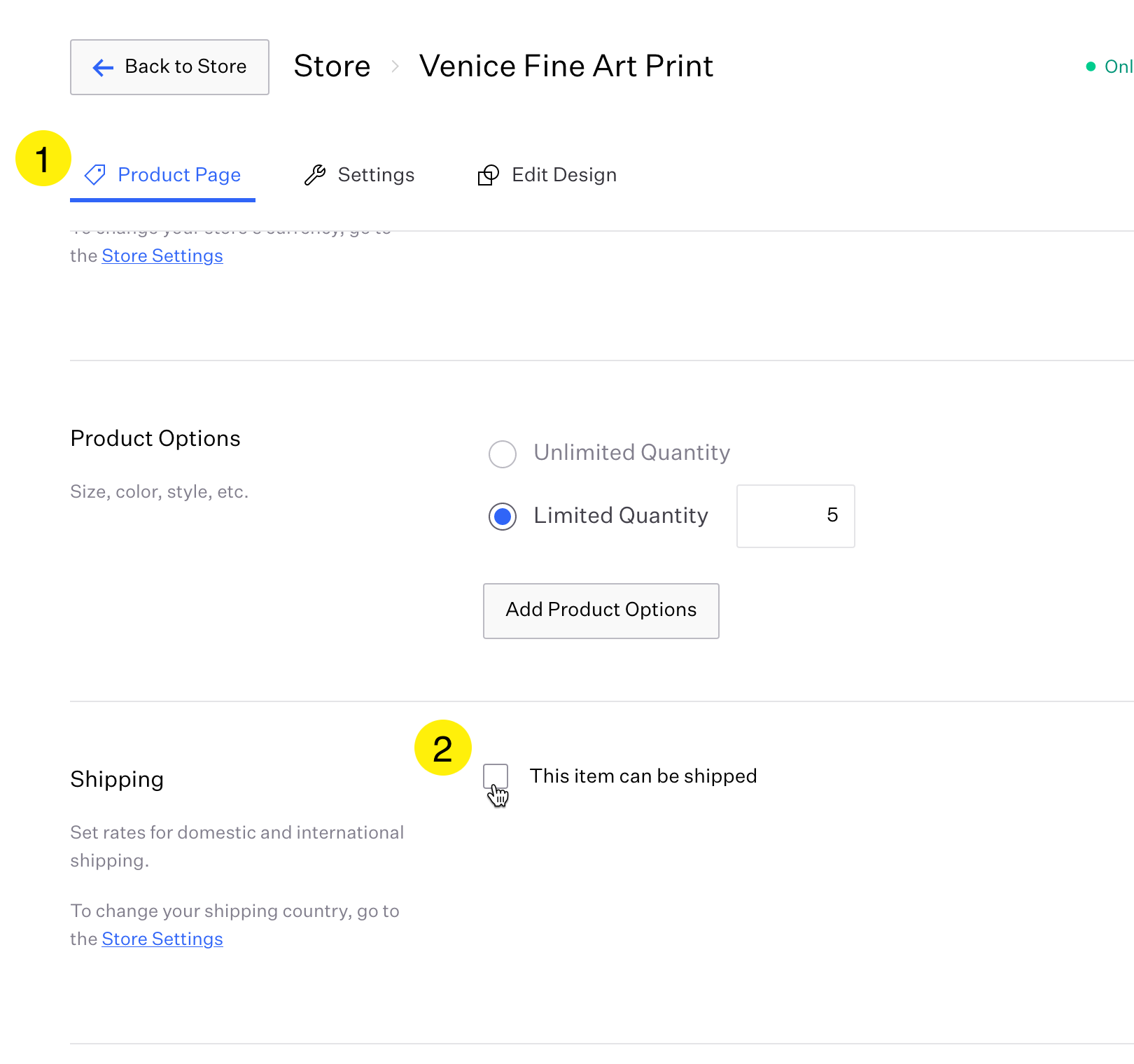Viewport: 1134px width, 1064px height.
Task: Open the Store breadcrumb
Action: point(332,66)
